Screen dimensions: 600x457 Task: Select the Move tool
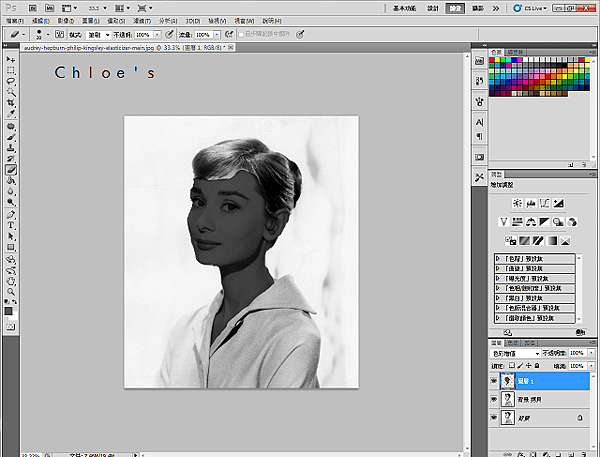(11, 59)
